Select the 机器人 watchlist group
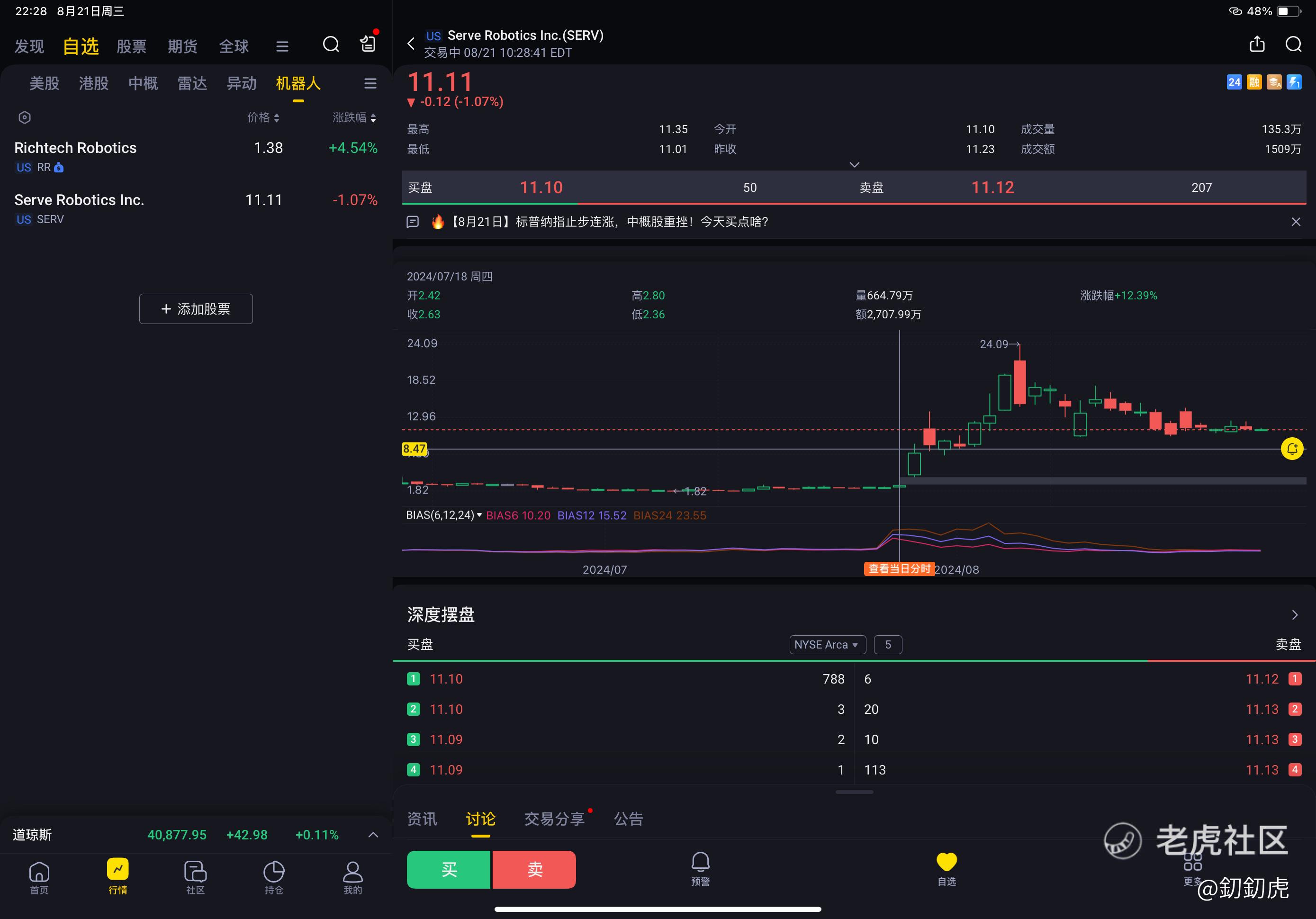The image size is (1316, 919). click(x=298, y=84)
